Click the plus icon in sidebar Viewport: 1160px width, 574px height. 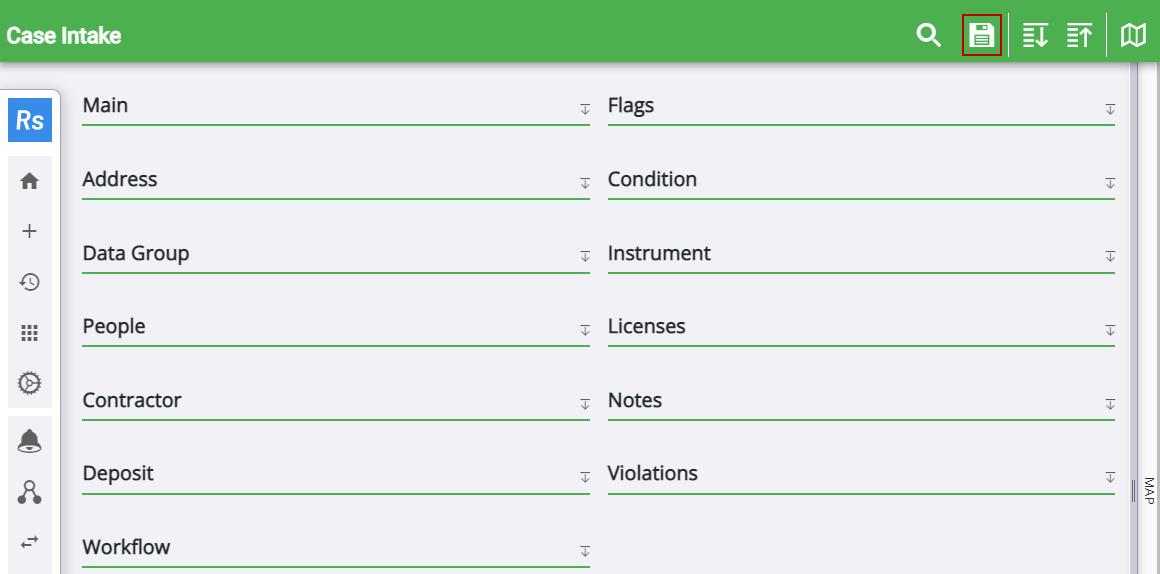coord(30,231)
